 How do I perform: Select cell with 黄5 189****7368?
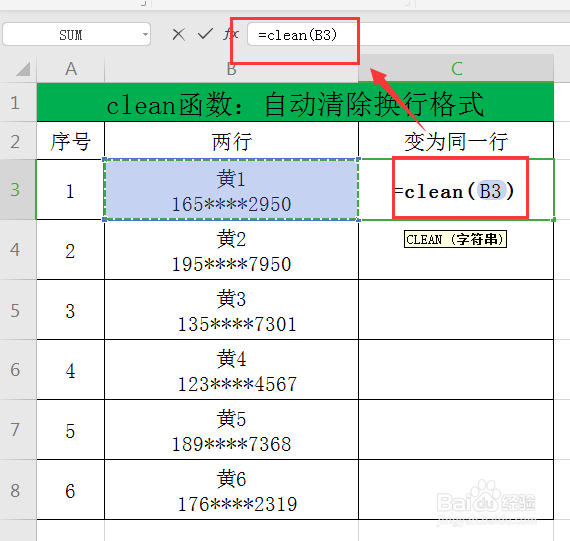tap(231, 430)
